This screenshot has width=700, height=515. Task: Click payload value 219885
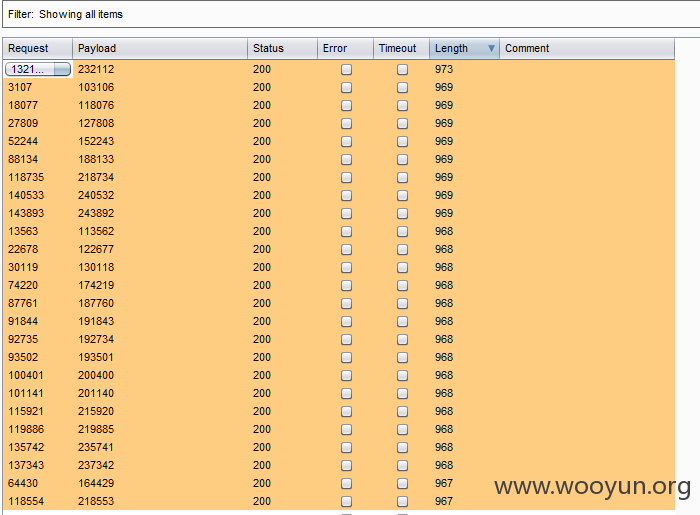click(x=96, y=429)
